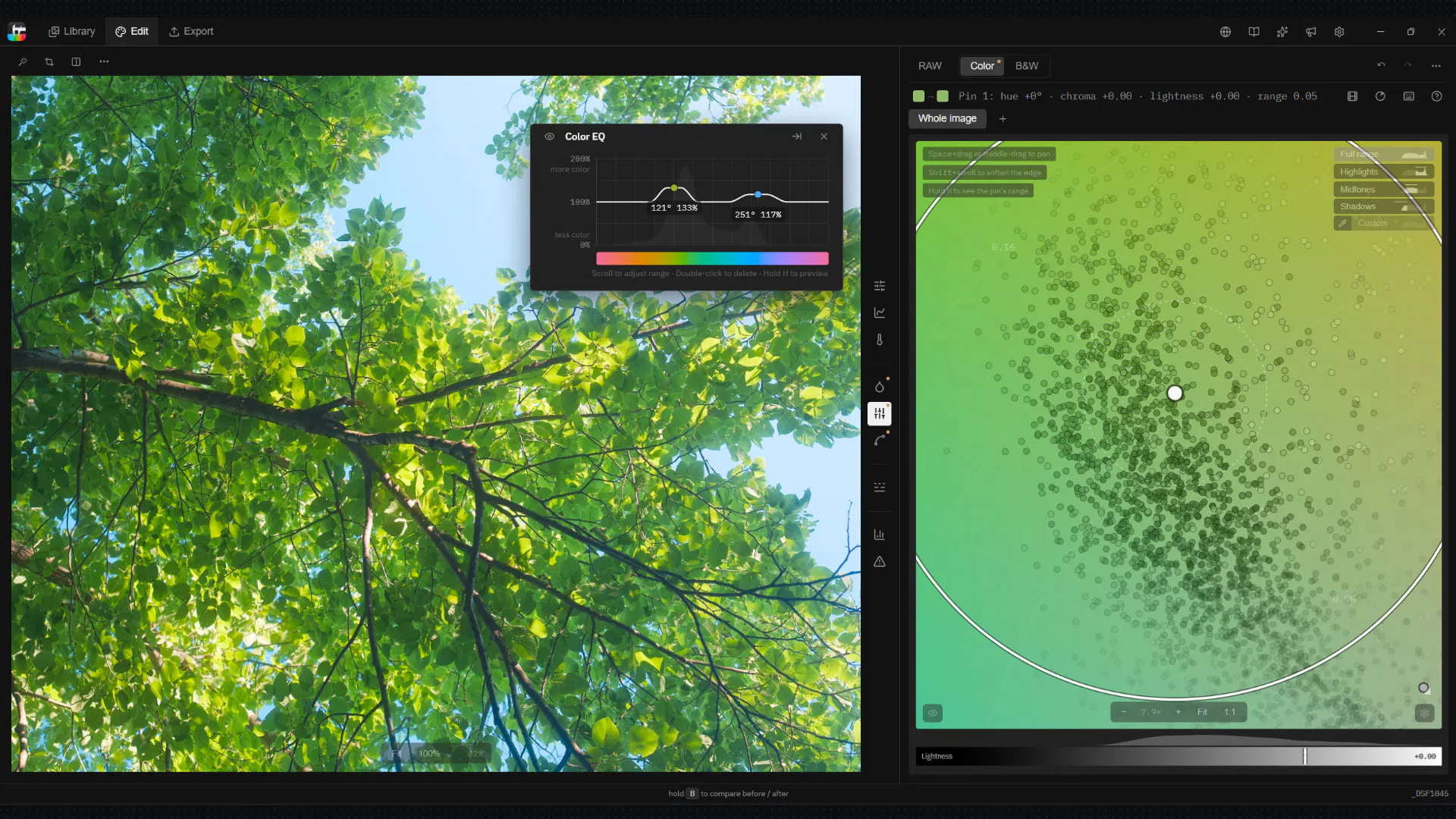Screen dimensions: 1456x819
Task: Click the sparkles icon in title bar
Action: click(x=1282, y=32)
